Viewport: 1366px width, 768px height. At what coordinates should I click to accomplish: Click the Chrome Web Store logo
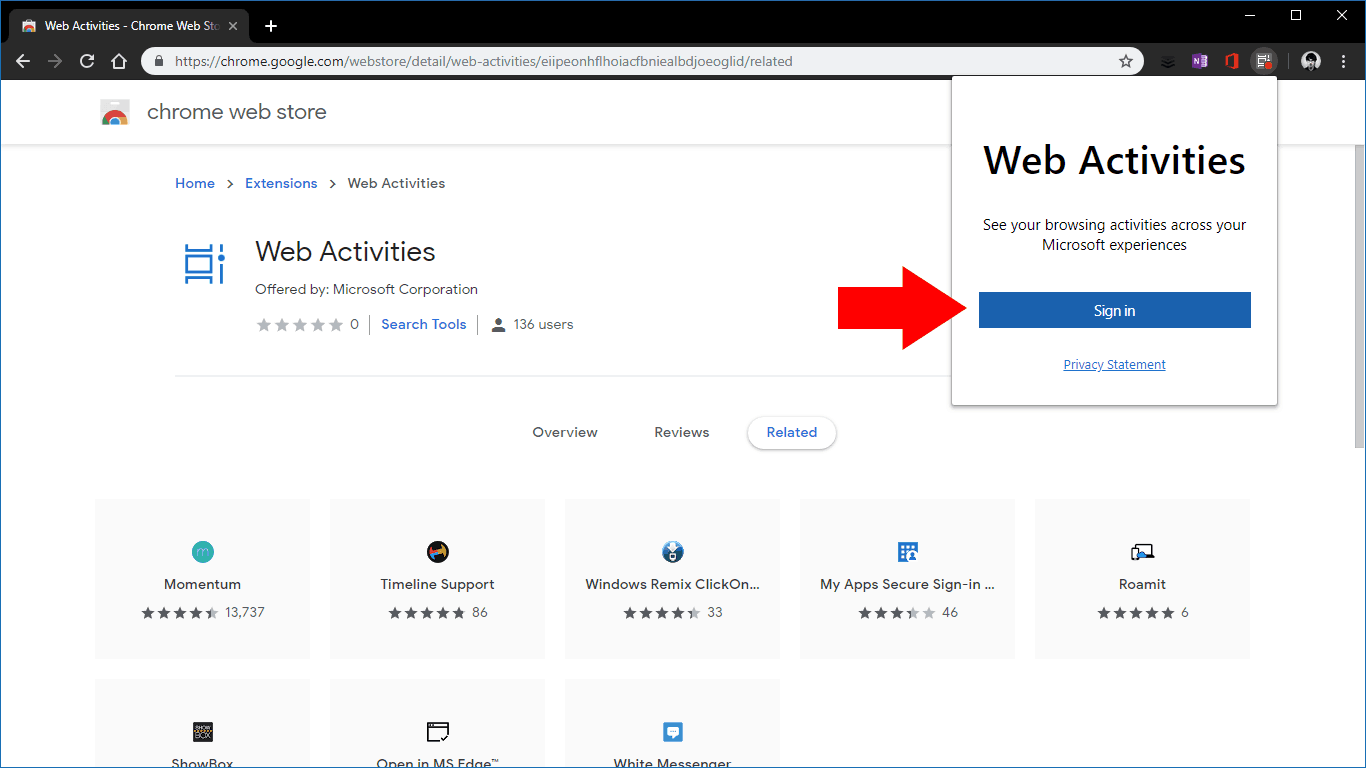tap(115, 112)
